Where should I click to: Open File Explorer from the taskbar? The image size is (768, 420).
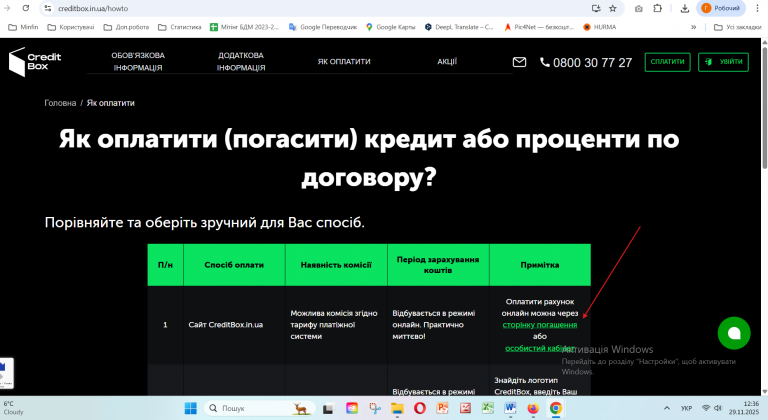coord(397,408)
